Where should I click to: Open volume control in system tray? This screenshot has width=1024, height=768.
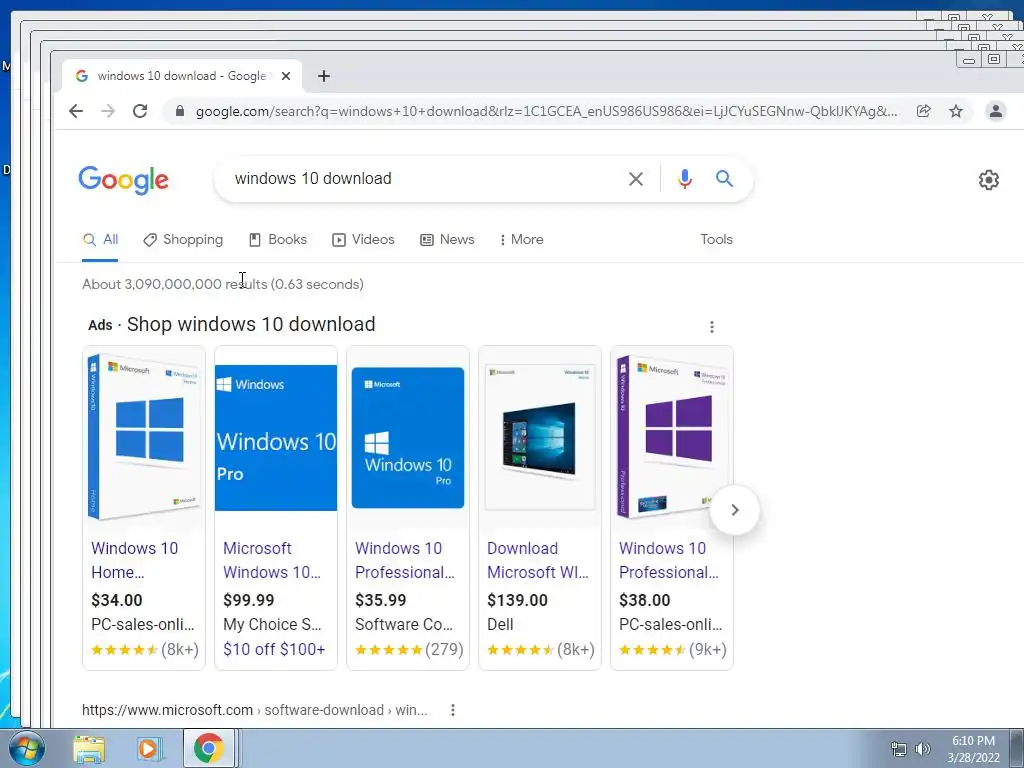pos(923,749)
